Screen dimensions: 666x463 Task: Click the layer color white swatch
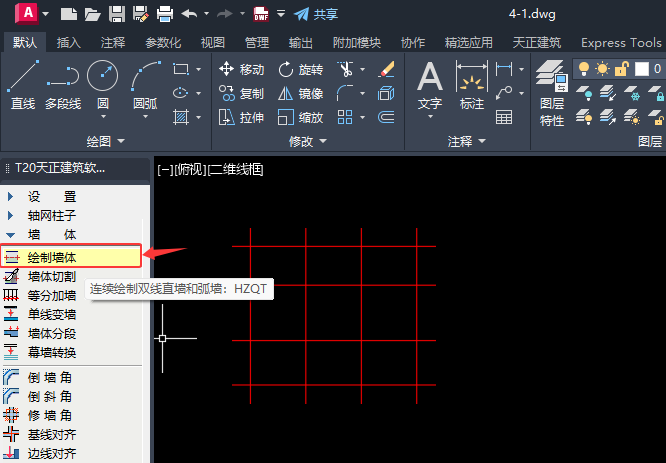[x=642, y=69]
